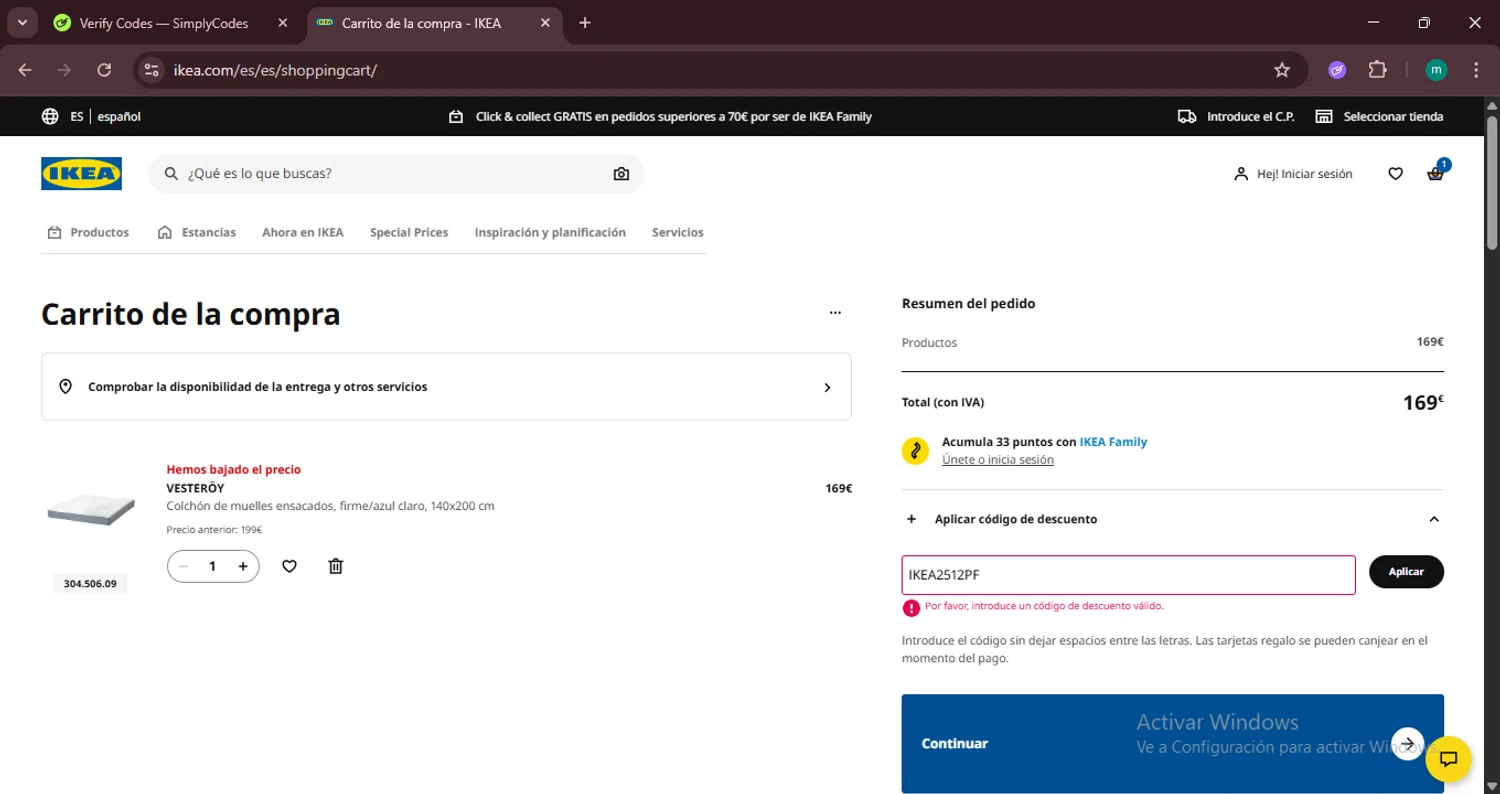Open Chrome three-dot menu
Screen dimensions: 1500x794
tap(1476, 70)
